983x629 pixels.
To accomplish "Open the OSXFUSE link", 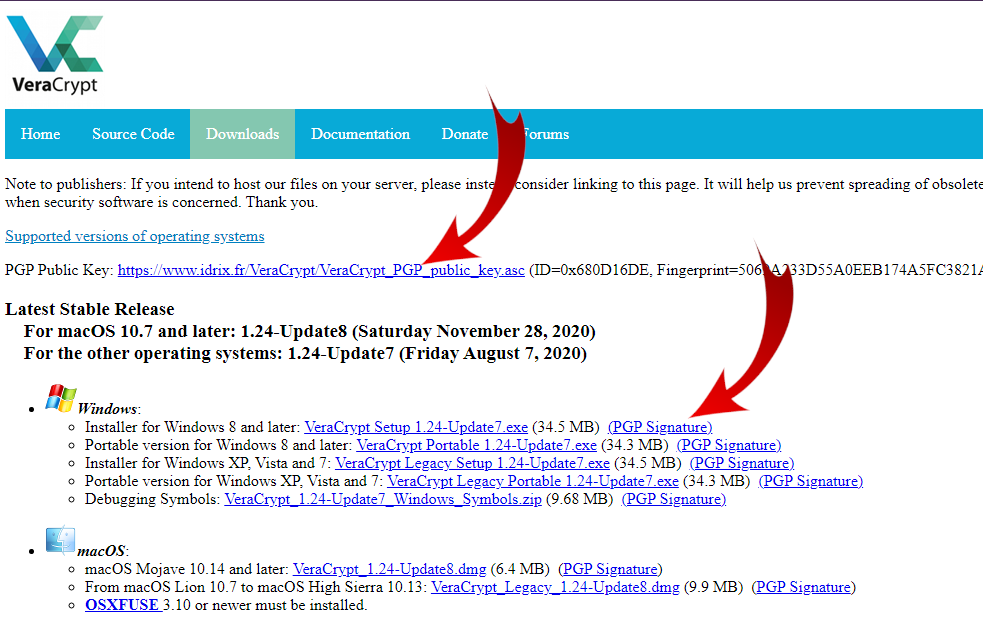I will [x=122, y=606].
